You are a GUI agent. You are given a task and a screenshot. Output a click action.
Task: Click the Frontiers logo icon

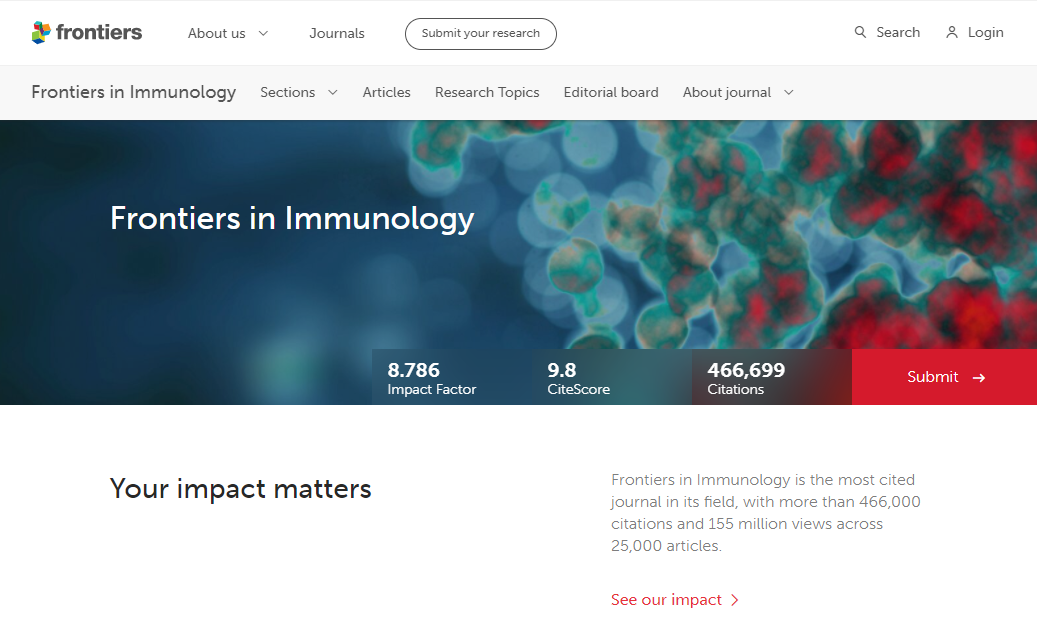pos(41,33)
